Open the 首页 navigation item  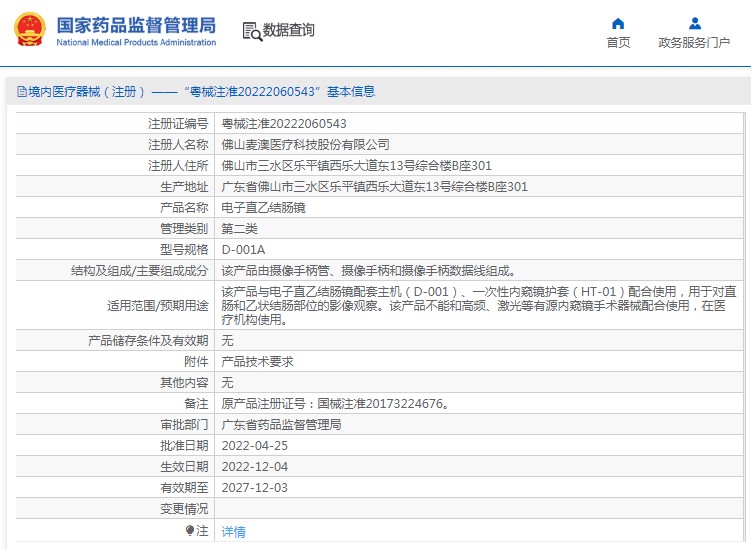coord(618,42)
